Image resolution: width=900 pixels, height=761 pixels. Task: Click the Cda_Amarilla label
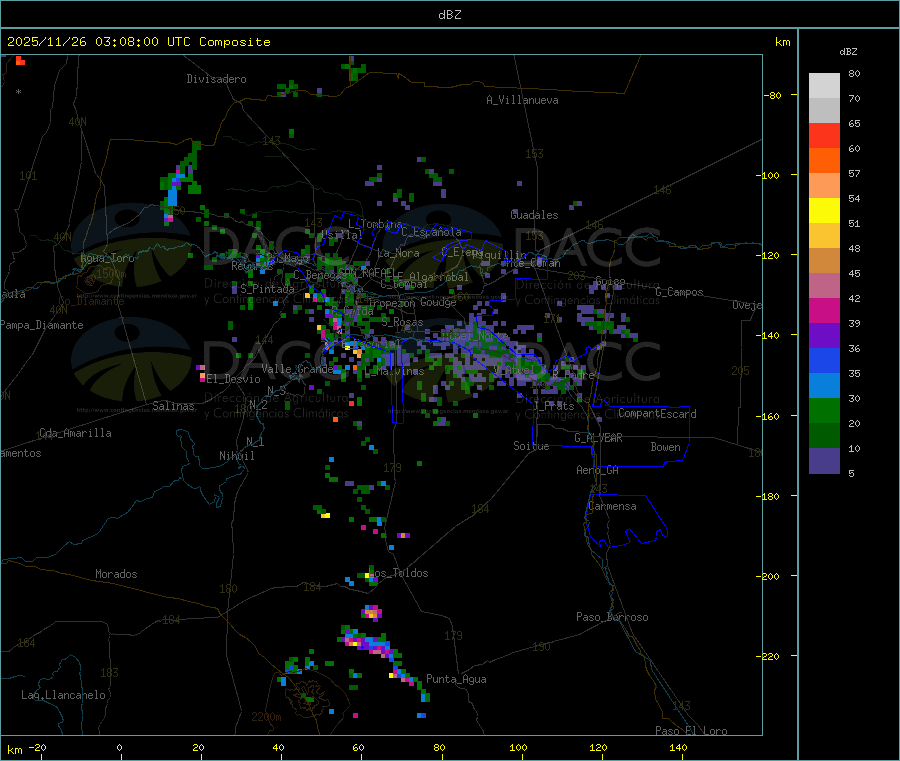(75, 433)
